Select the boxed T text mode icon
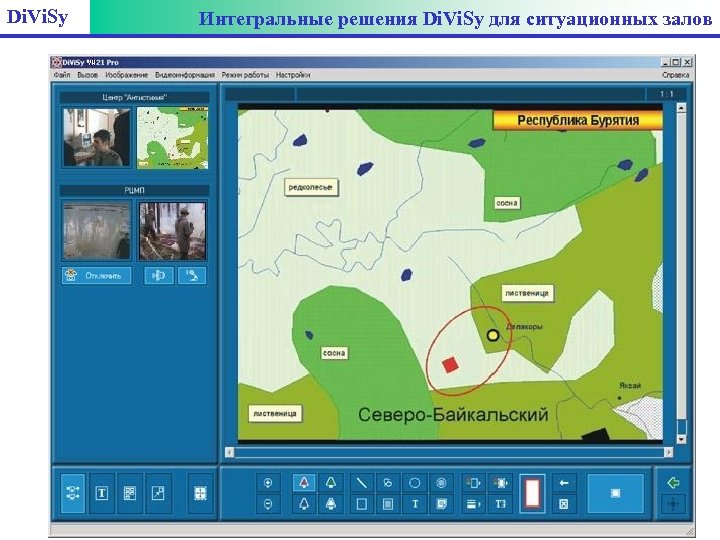 (101, 493)
